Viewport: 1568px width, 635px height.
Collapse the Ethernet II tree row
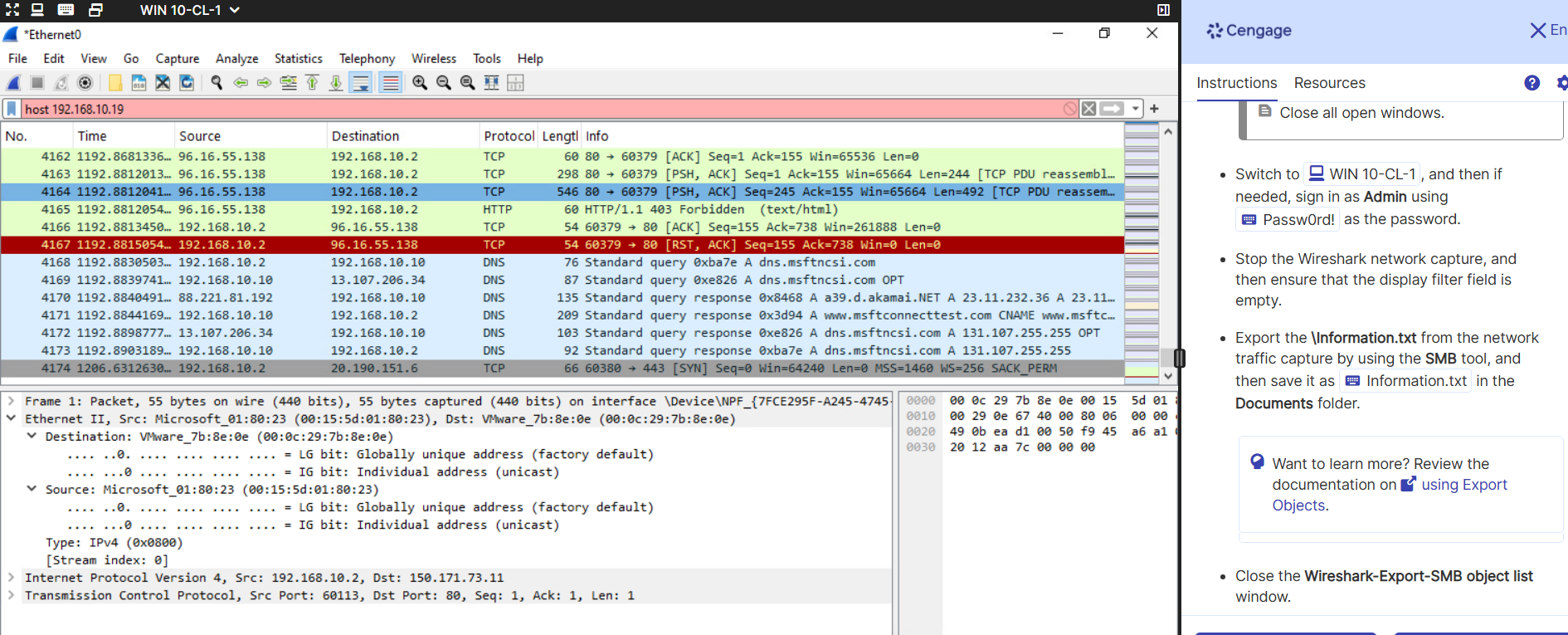point(12,418)
